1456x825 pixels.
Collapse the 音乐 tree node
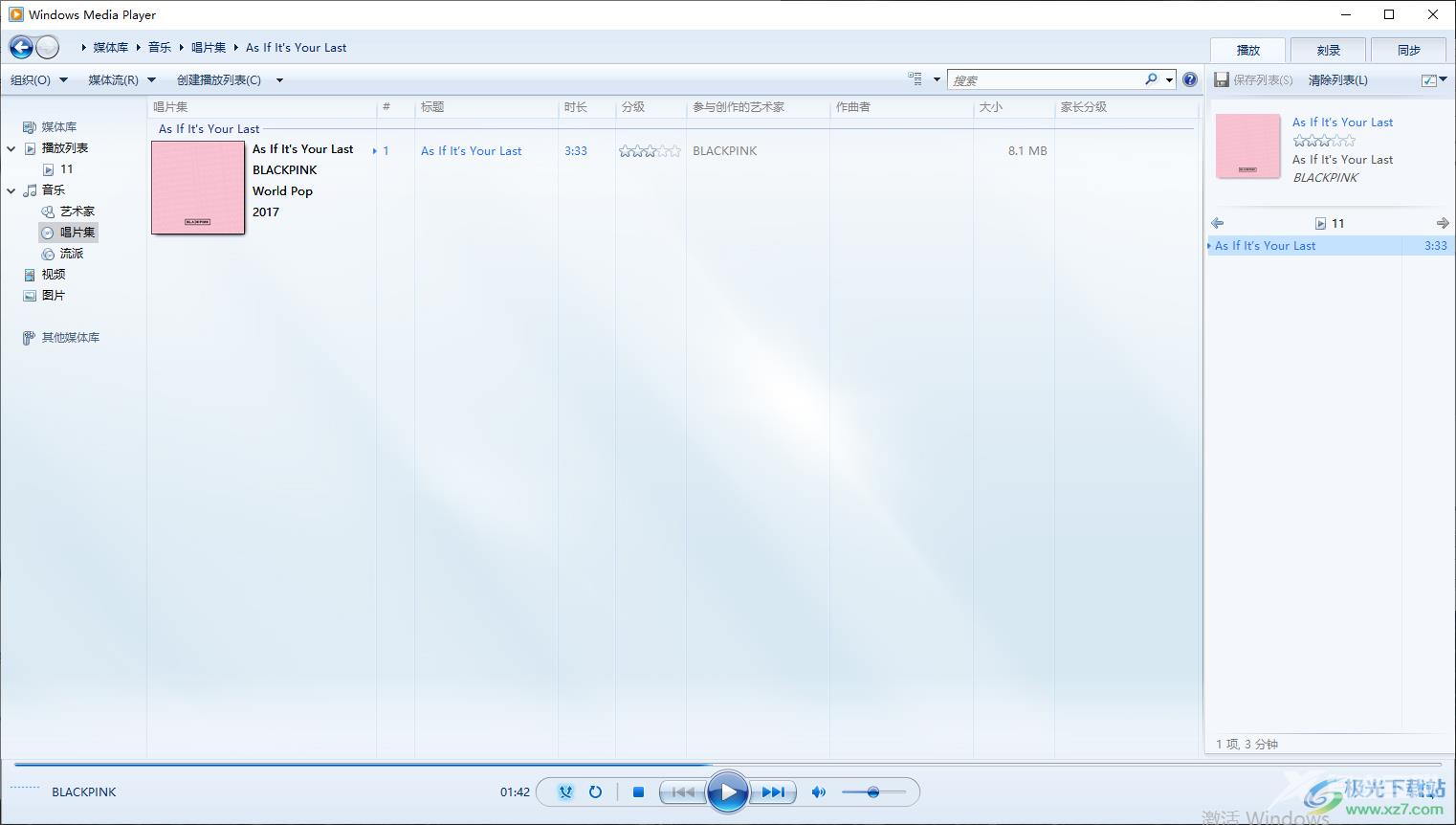(11, 190)
